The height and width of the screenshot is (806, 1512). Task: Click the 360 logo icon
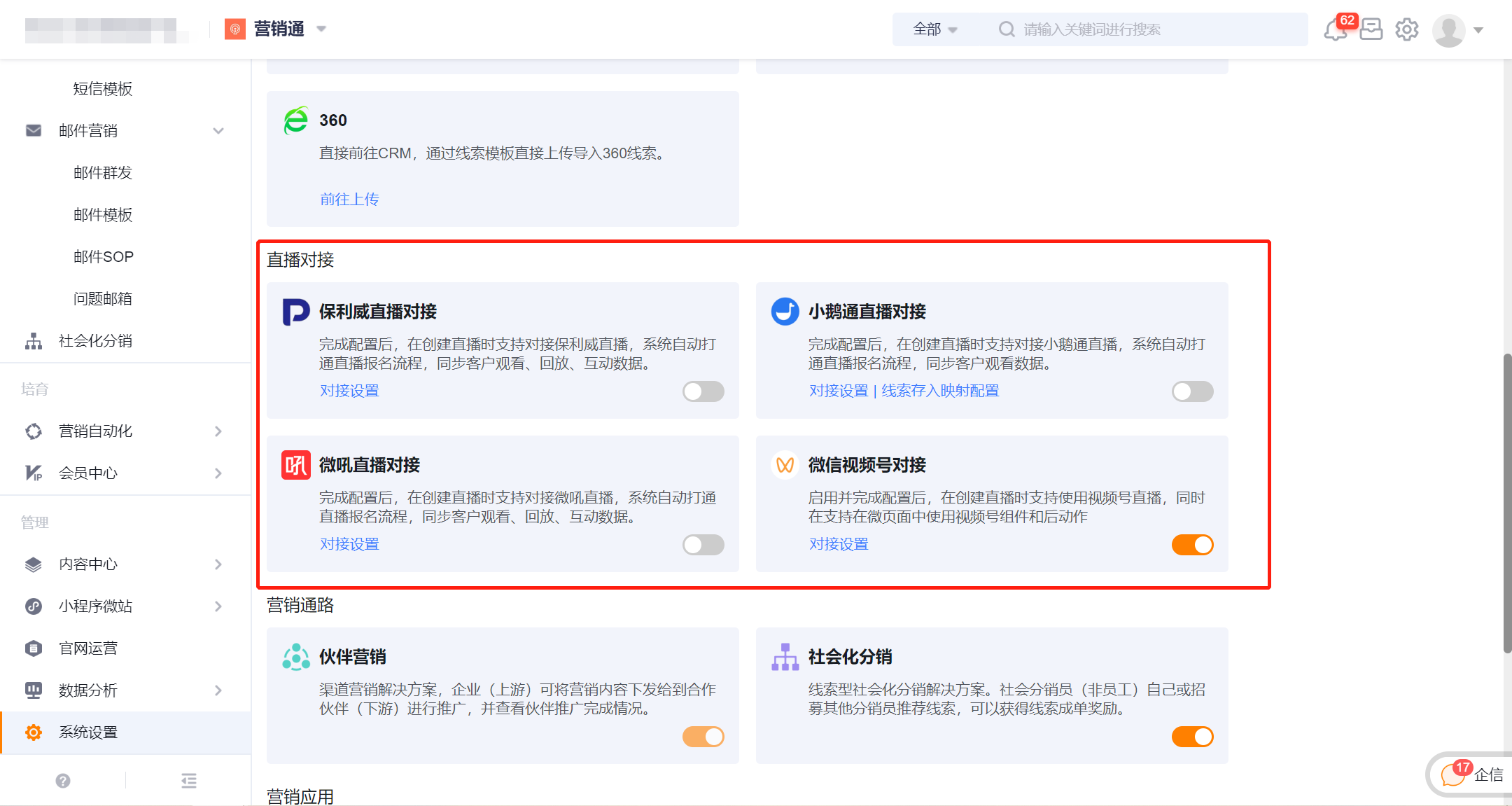pos(296,120)
